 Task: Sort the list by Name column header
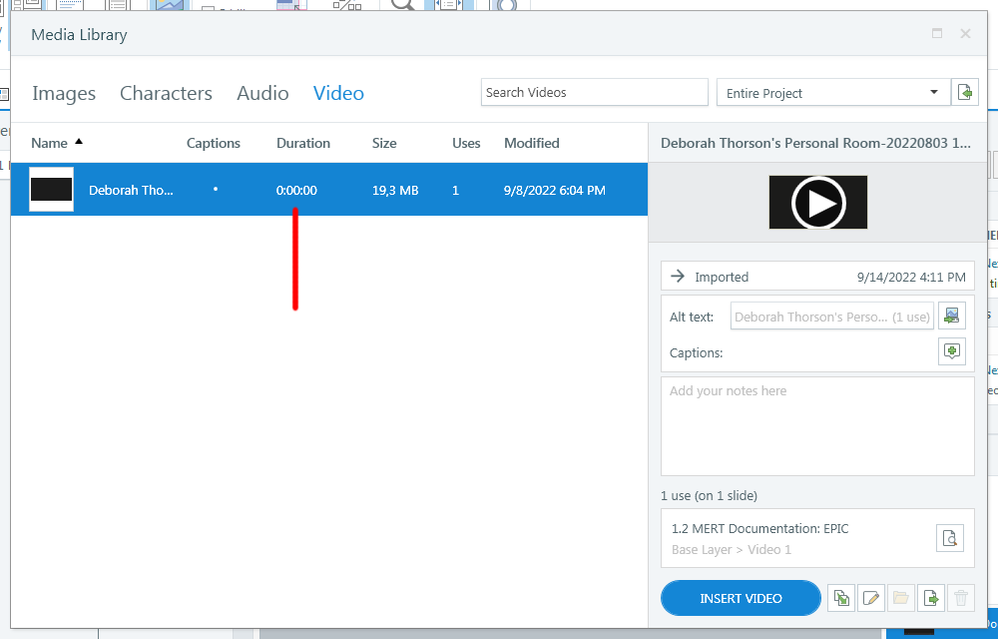pyautogui.click(x=50, y=143)
